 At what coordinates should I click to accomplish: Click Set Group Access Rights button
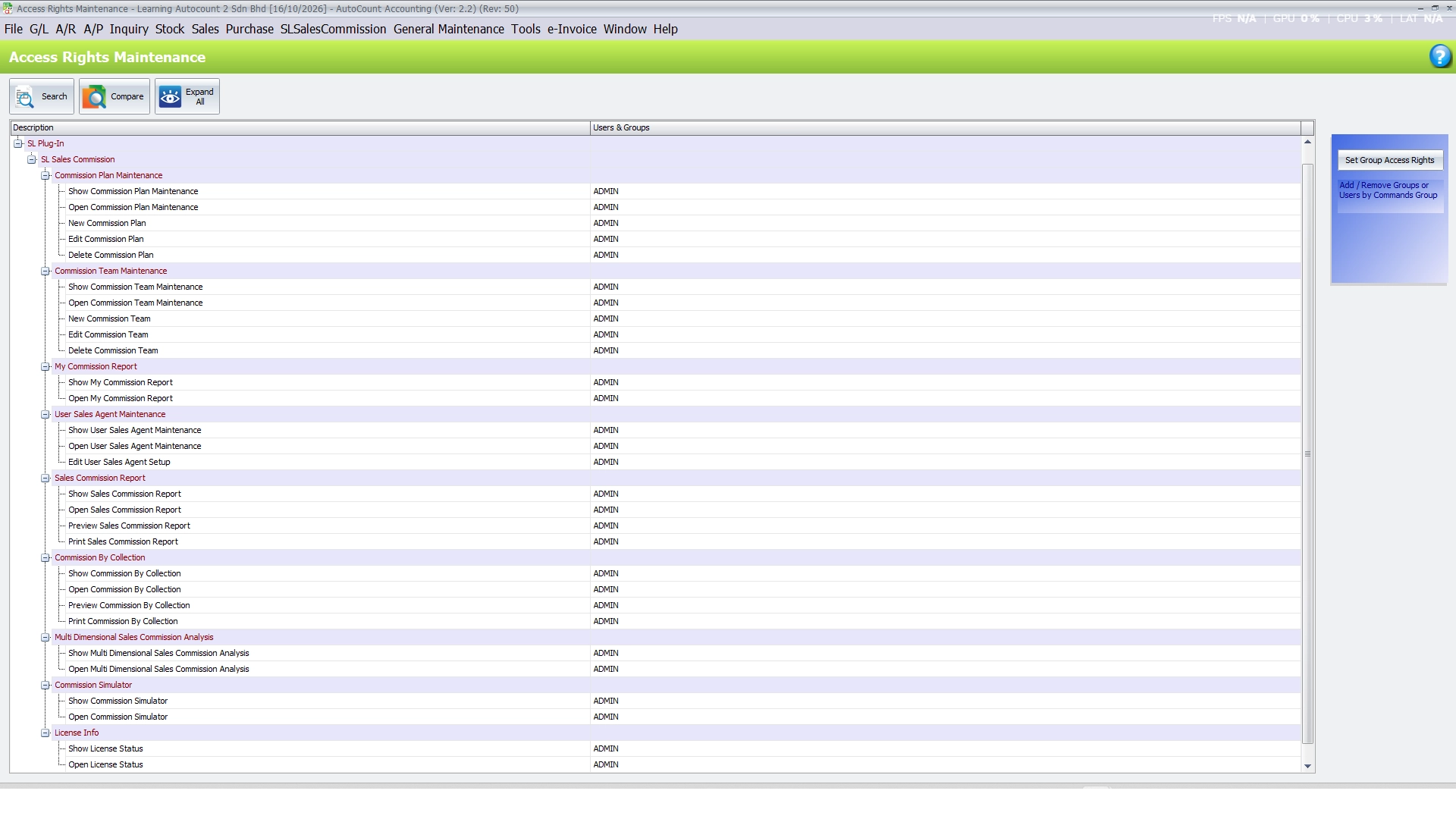click(1389, 160)
